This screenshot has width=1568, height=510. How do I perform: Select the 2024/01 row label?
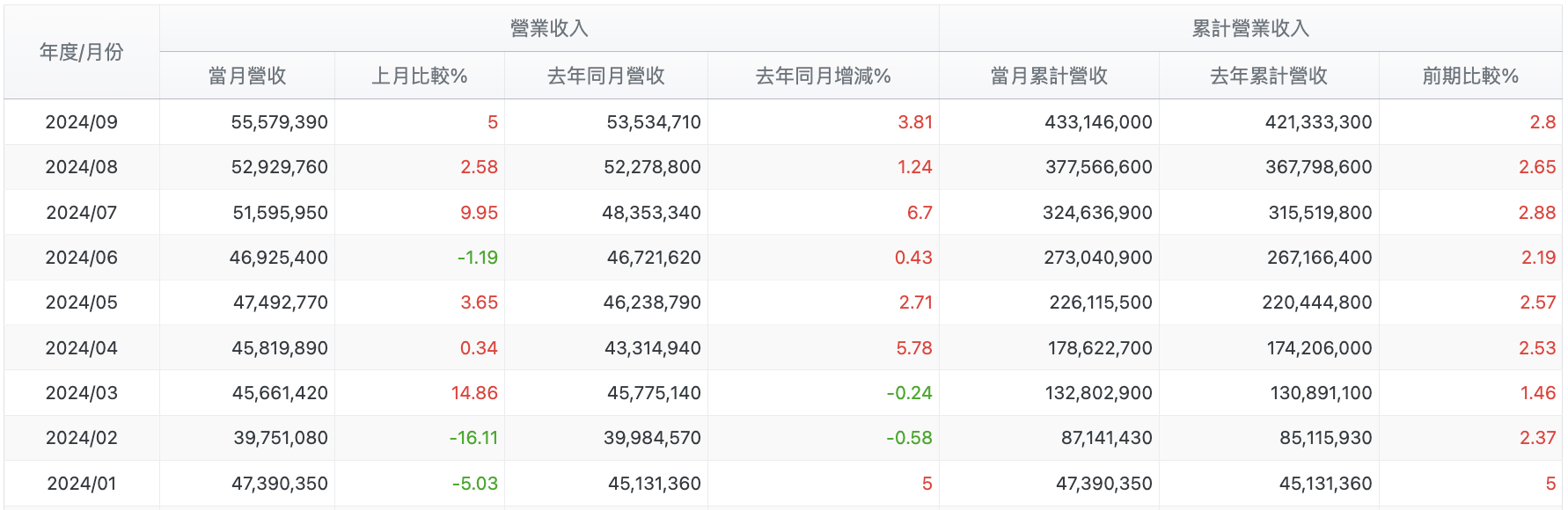(x=81, y=484)
